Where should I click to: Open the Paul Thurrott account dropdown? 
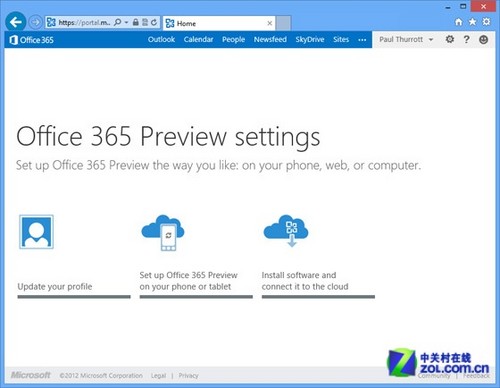[406, 39]
